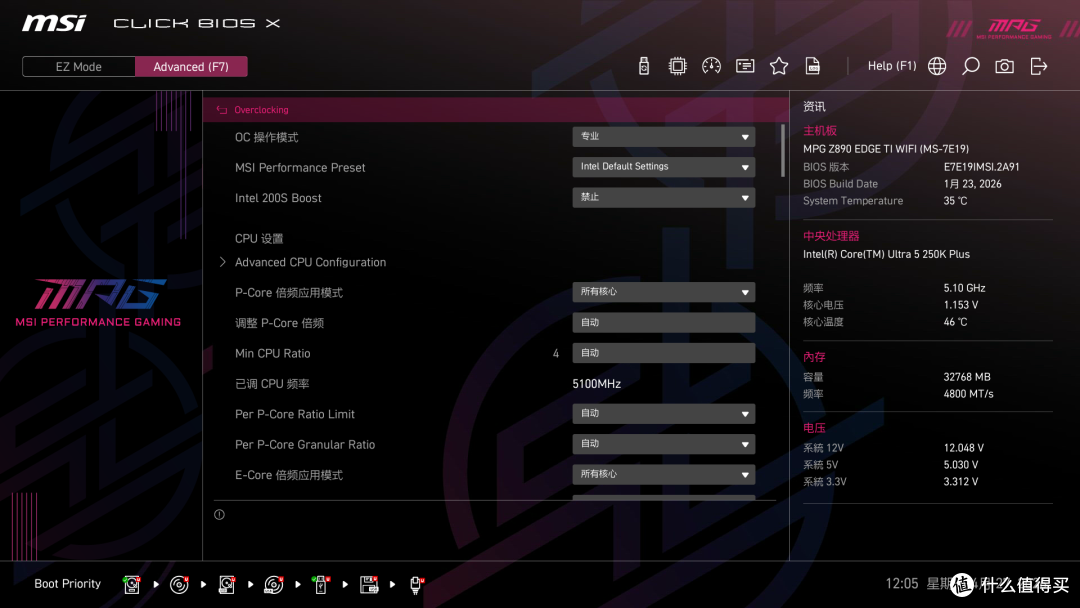Image resolution: width=1080 pixels, height=608 pixels.
Task: Open Favorites with the star icon
Action: 778,66
